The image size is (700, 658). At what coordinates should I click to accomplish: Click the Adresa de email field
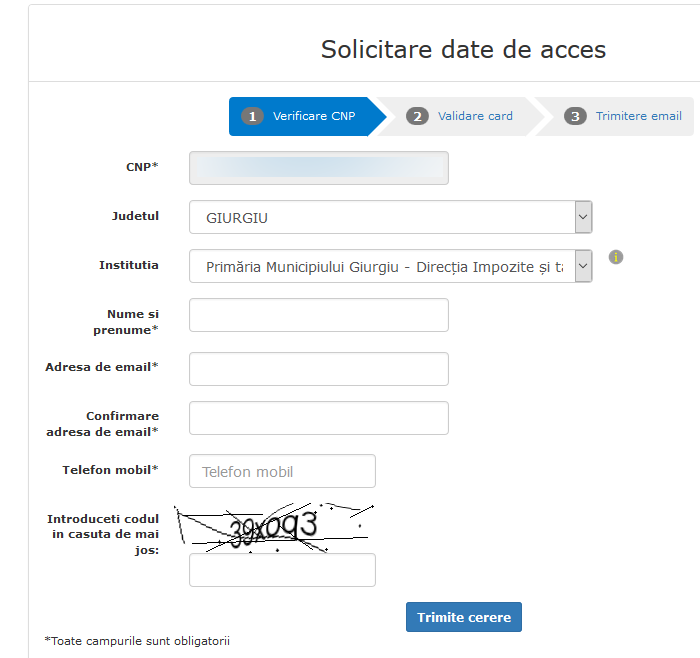318,368
